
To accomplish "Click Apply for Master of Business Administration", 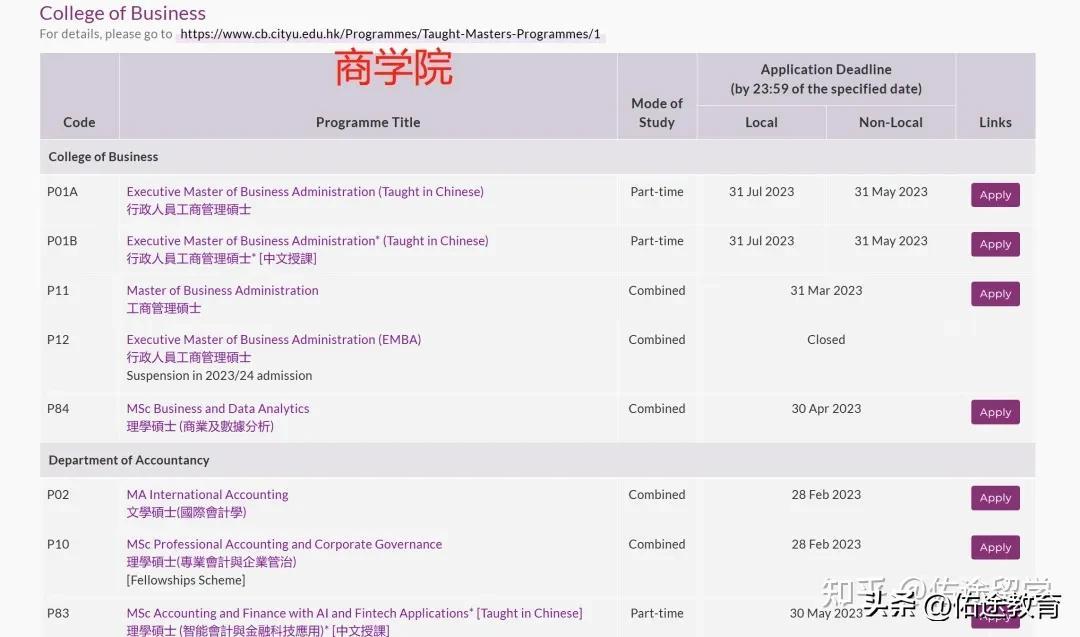I will coord(995,293).
